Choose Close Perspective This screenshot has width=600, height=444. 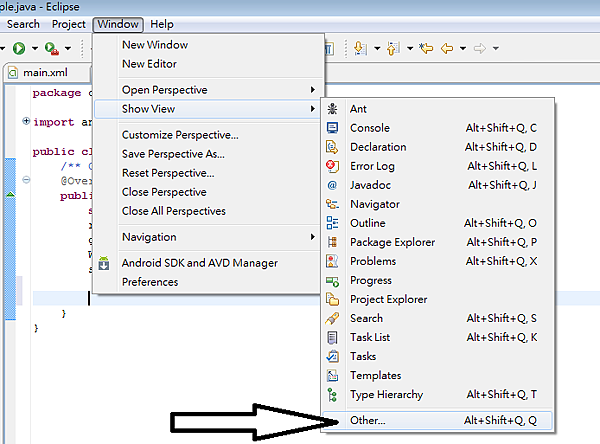click(x=209, y=192)
